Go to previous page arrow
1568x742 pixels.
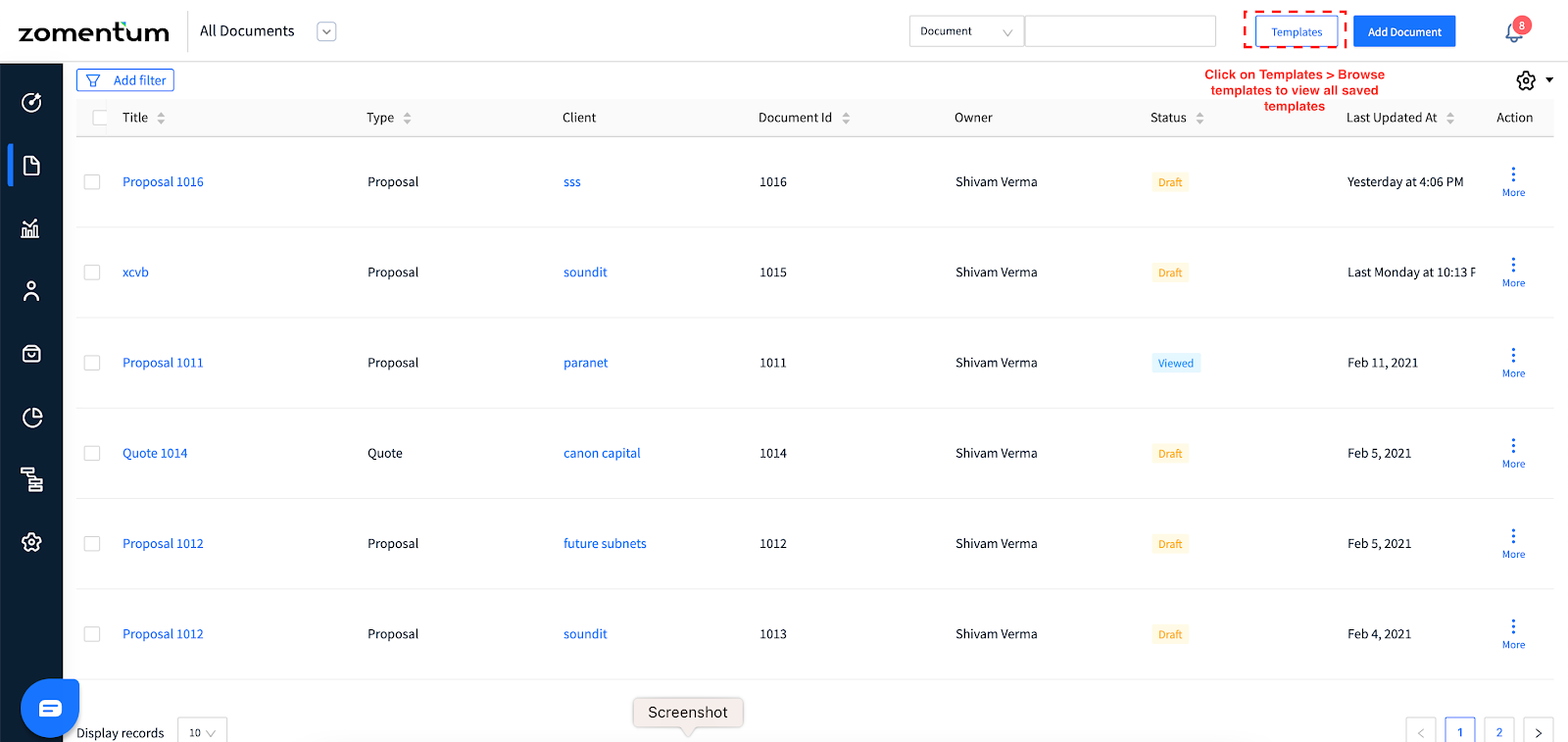point(1420,731)
